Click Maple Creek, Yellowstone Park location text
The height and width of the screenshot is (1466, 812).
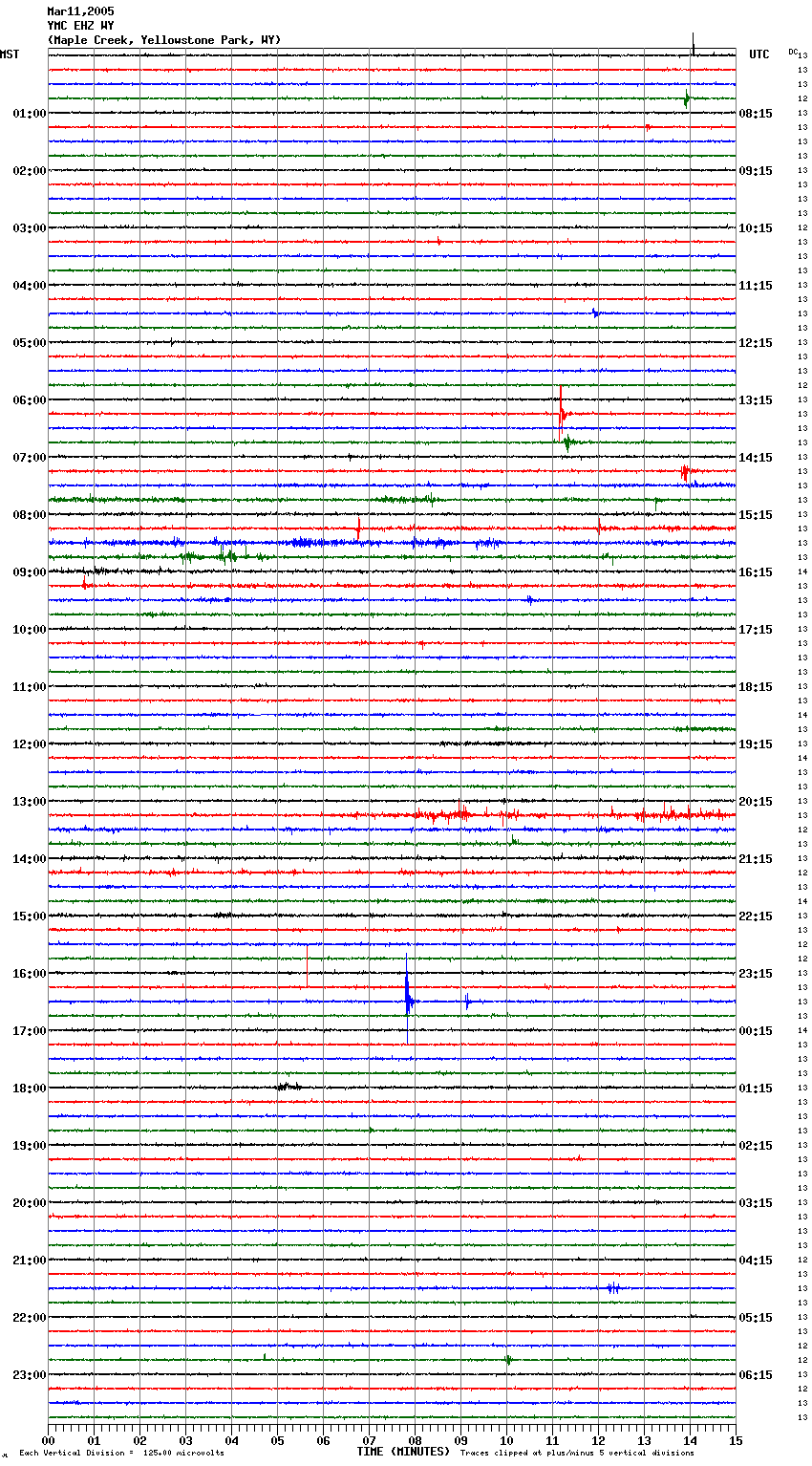pyautogui.click(x=164, y=40)
